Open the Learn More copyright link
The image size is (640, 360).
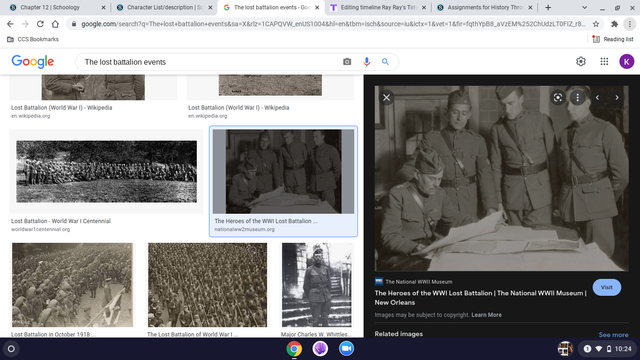point(487,315)
